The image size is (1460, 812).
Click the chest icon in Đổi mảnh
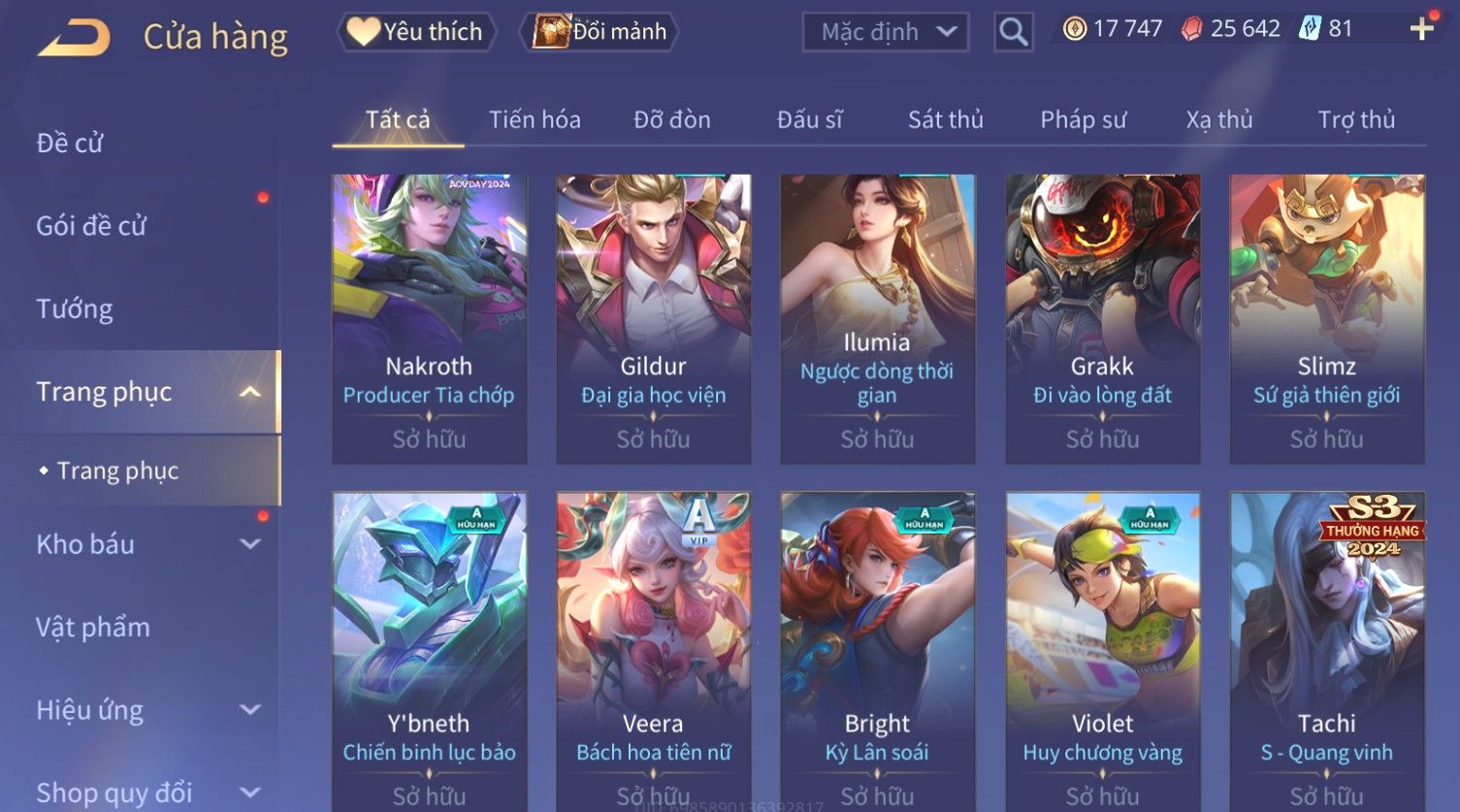click(551, 32)
